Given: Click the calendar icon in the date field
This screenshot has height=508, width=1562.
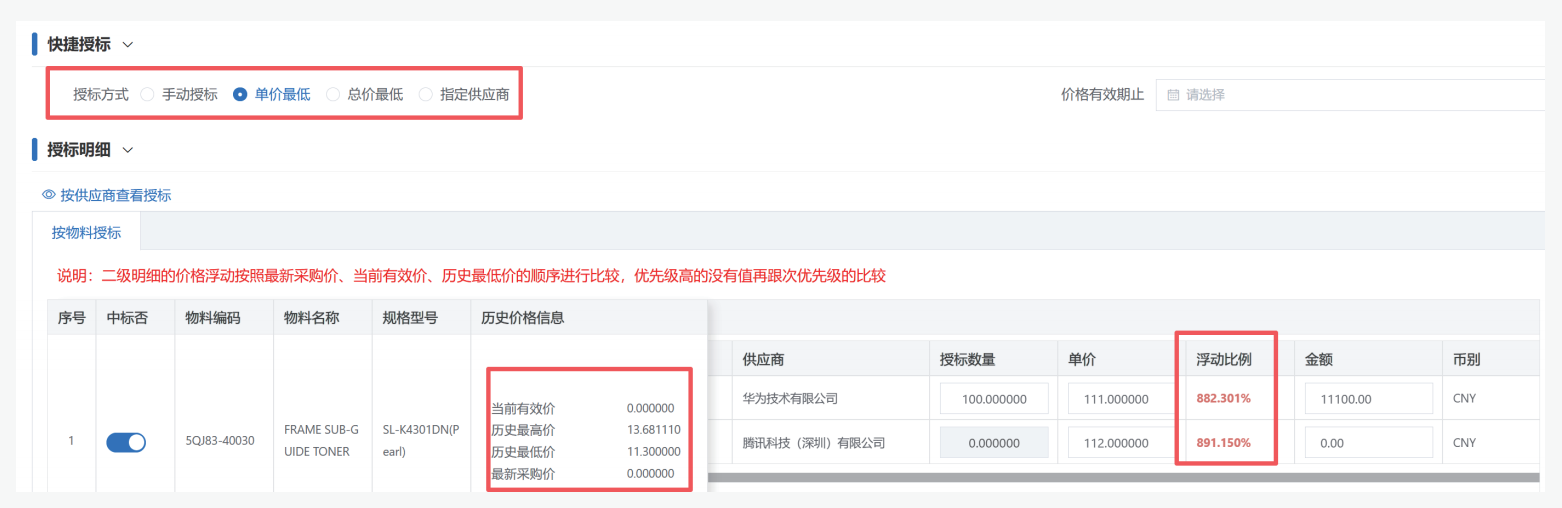Looking at the screenshot, I should (x=1173, y=95).
